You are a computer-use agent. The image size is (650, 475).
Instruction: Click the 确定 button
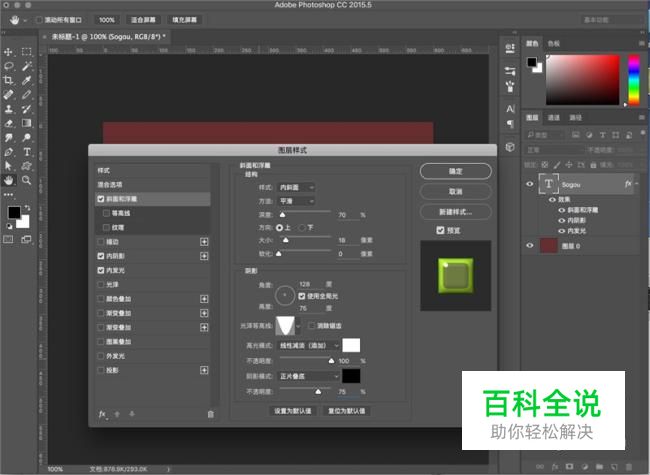point(456,171)
